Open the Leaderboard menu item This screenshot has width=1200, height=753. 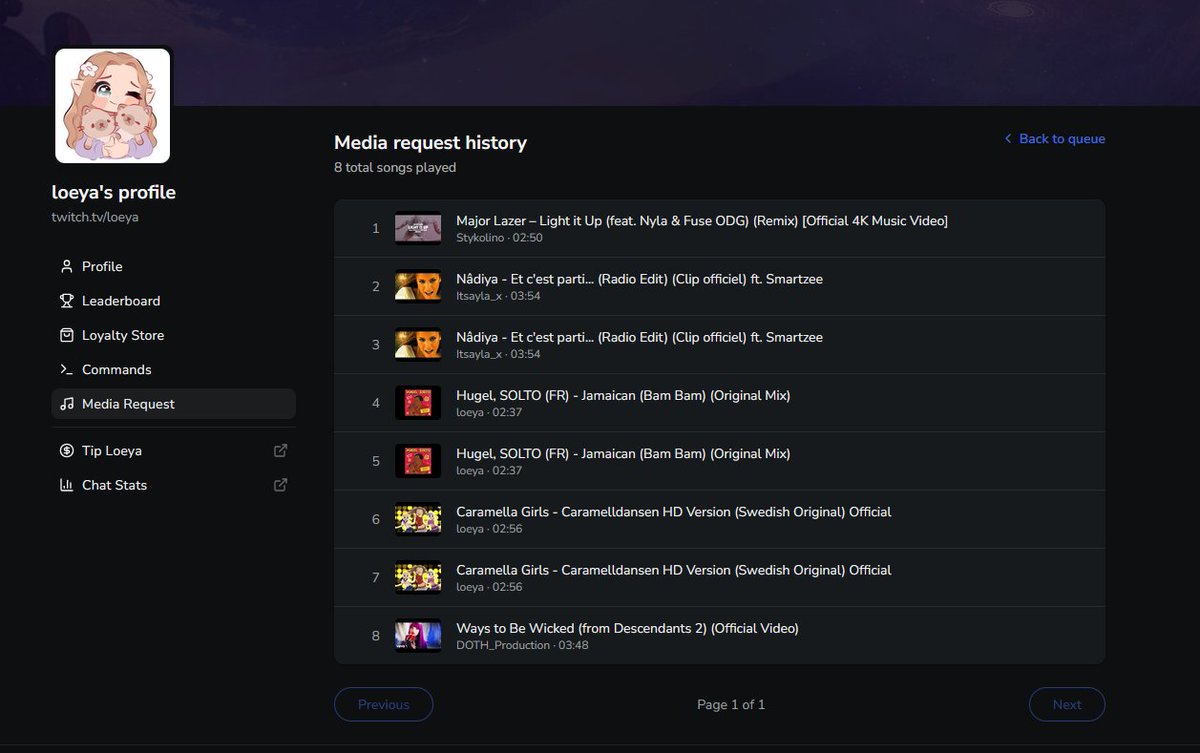coord(174,301)
